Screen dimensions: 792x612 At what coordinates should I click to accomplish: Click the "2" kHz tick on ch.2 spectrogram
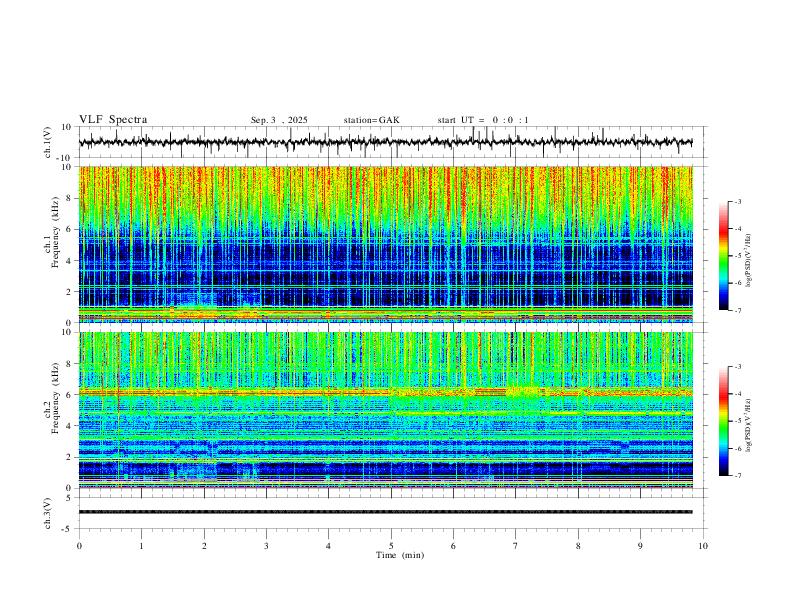point(70,457)
